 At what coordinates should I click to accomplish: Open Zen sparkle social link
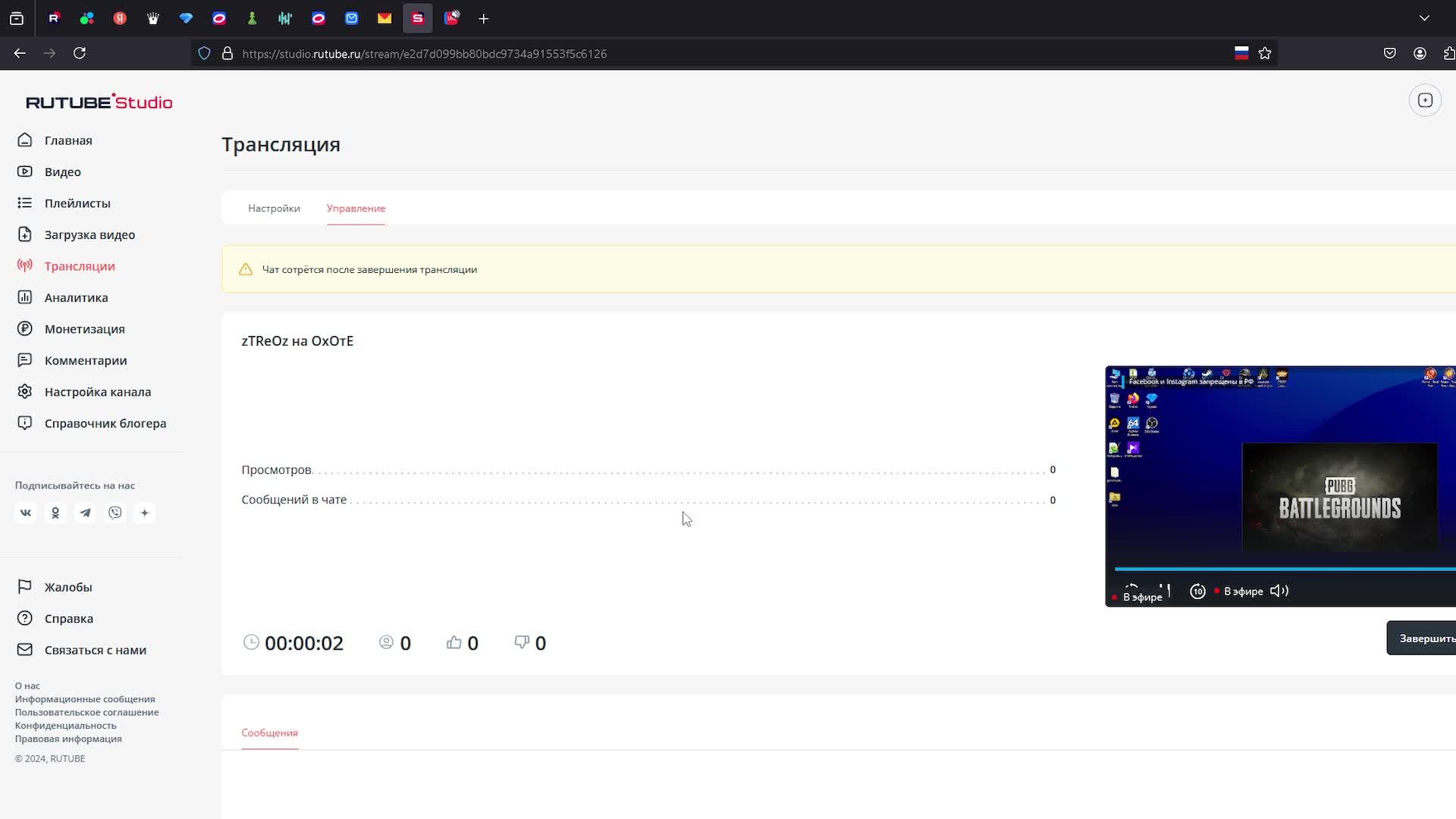[x=145, y=513]
